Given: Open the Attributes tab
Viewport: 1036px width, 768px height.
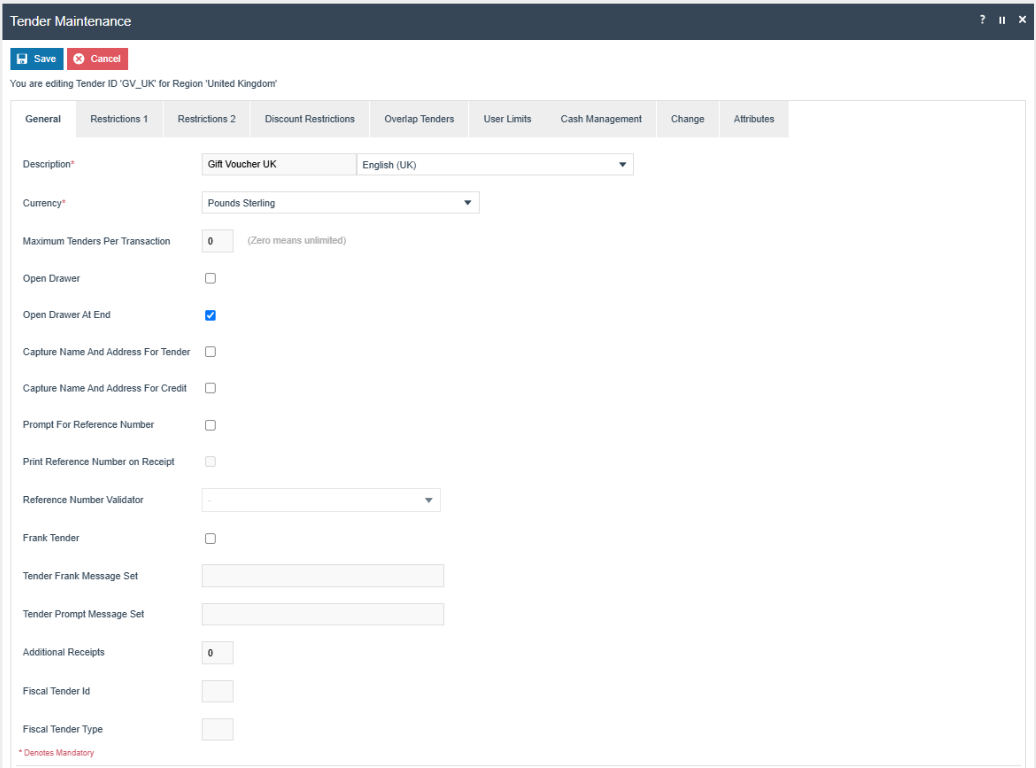Looking at the screenshot, I should coord(754,119).
